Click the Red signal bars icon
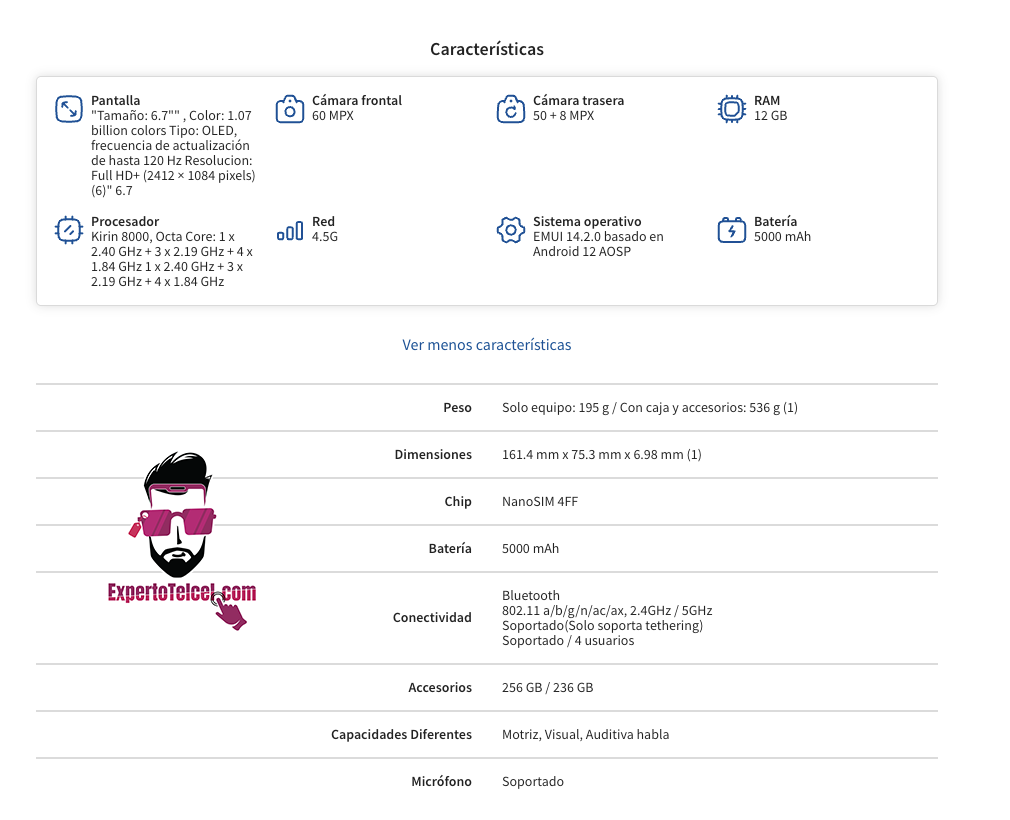This screenshot has width=1010, height=820. [x=290, y=231]
